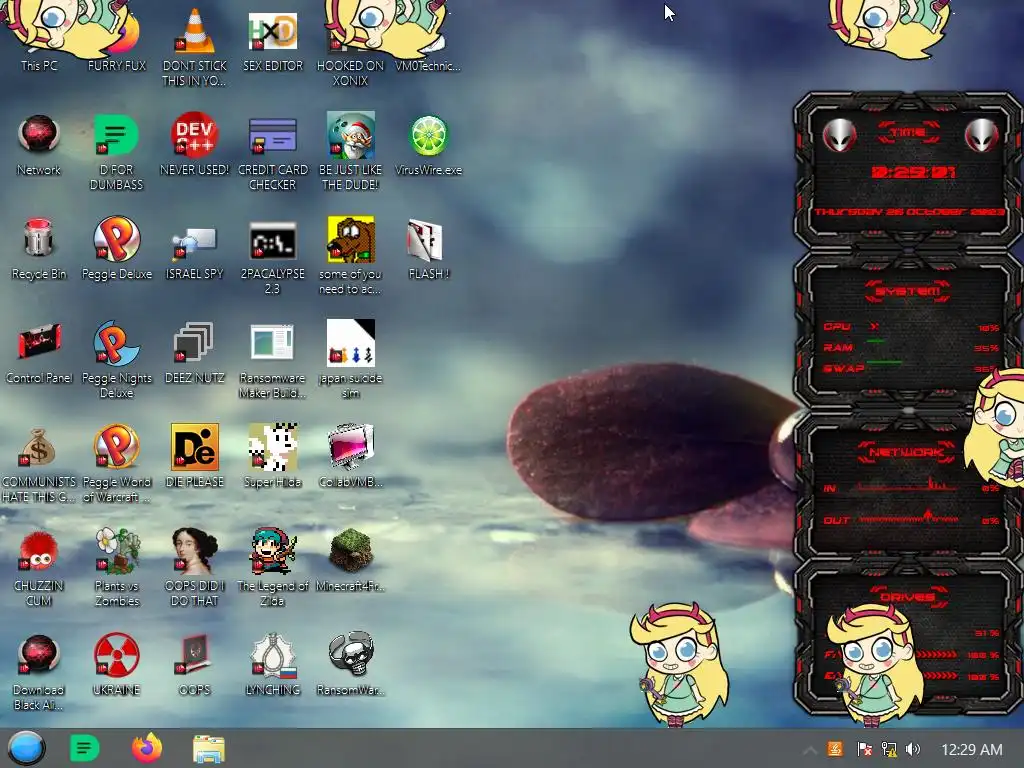Click the network IN graph line
Screen dimensions: 1024x768
pos(908,485)
